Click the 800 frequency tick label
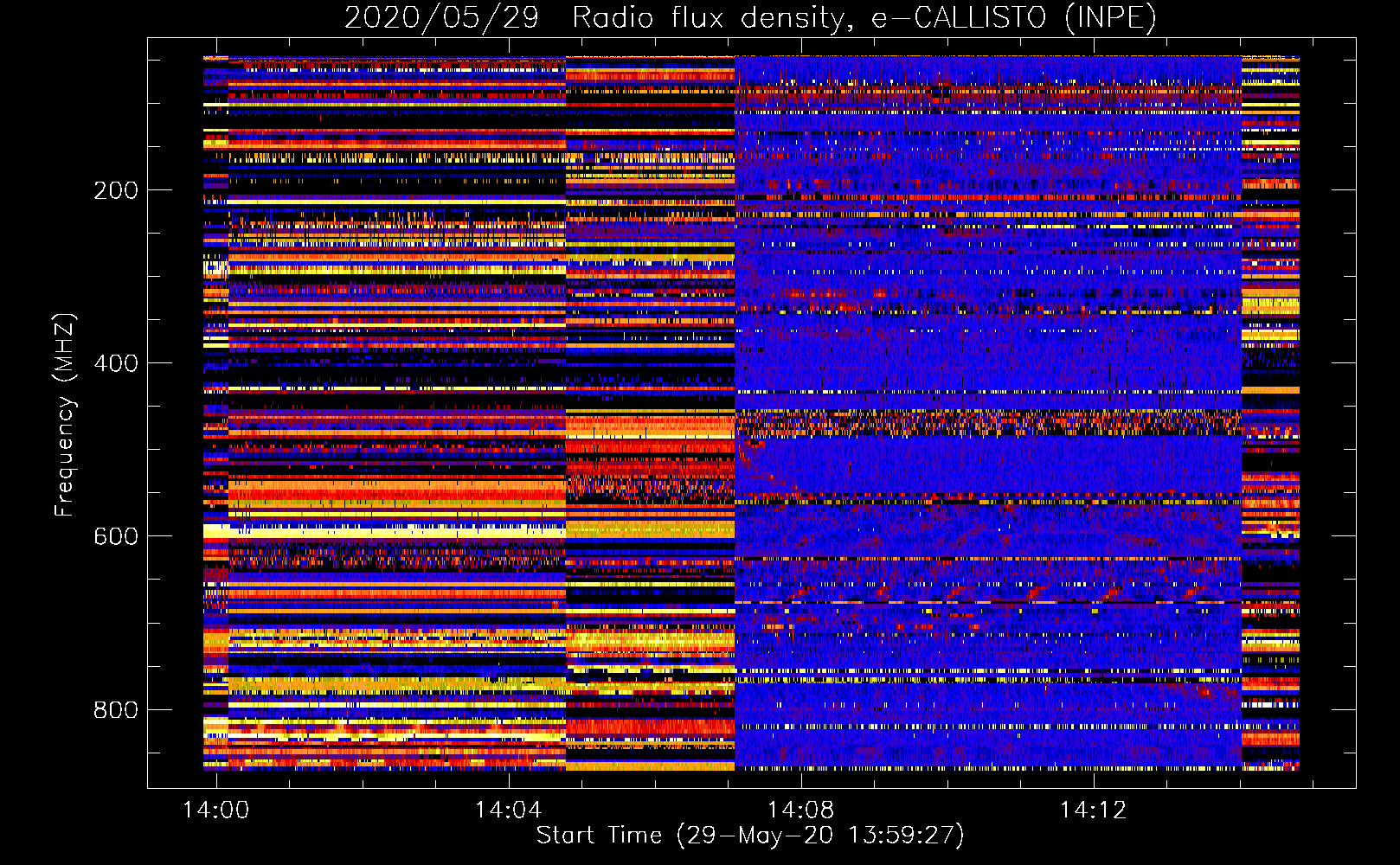The height and width of the screenshot is (865, 1400). (116, 710)
